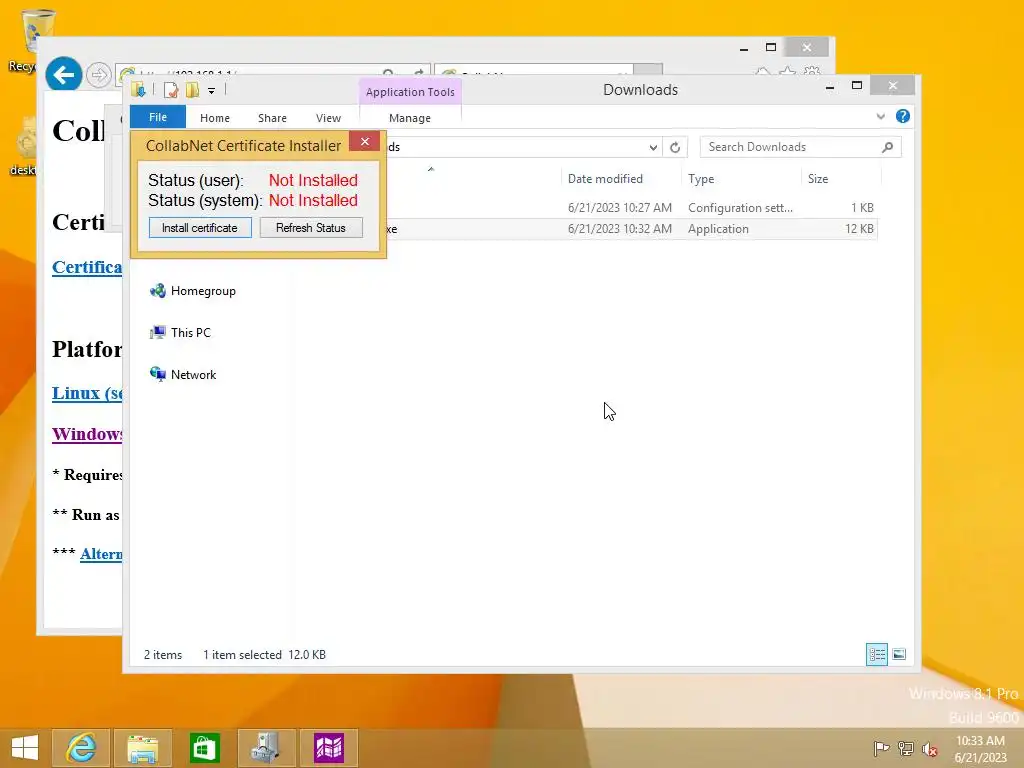Sort by Date modified column
The image size is (1024, 768).
[605, 179]
